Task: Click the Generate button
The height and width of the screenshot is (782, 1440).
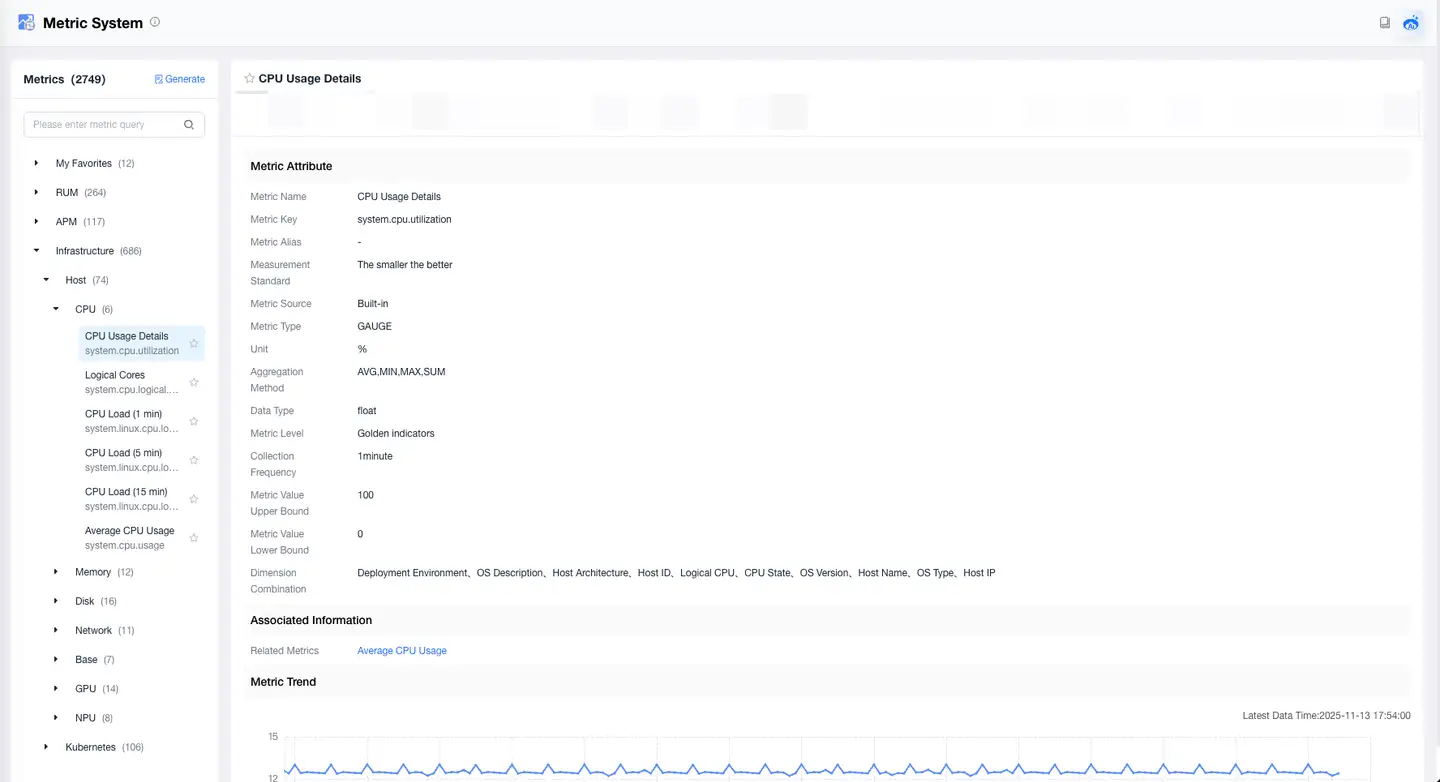Action: 180,79
